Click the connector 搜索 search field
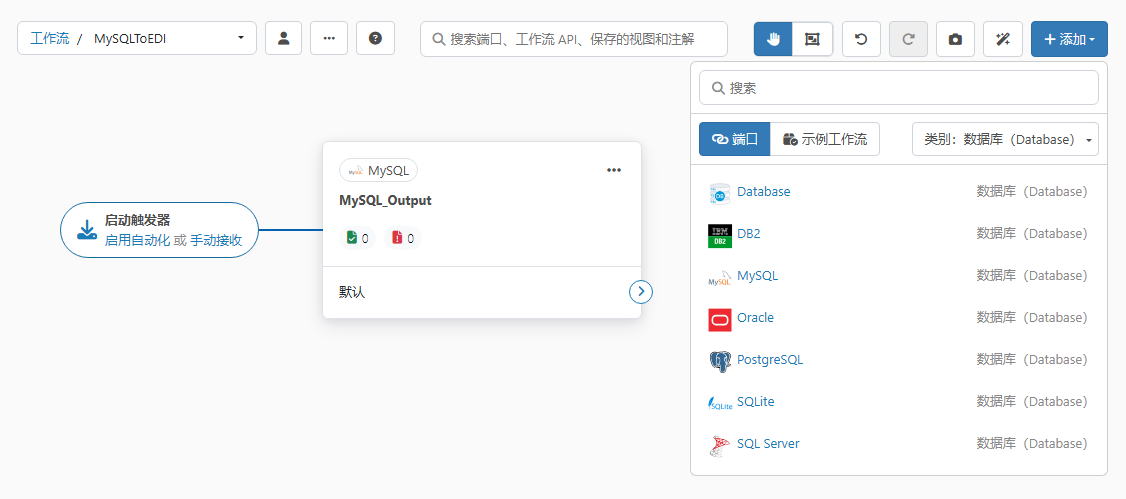The height and width of the screenshot is (499, 1126). (x=898, y=88)
